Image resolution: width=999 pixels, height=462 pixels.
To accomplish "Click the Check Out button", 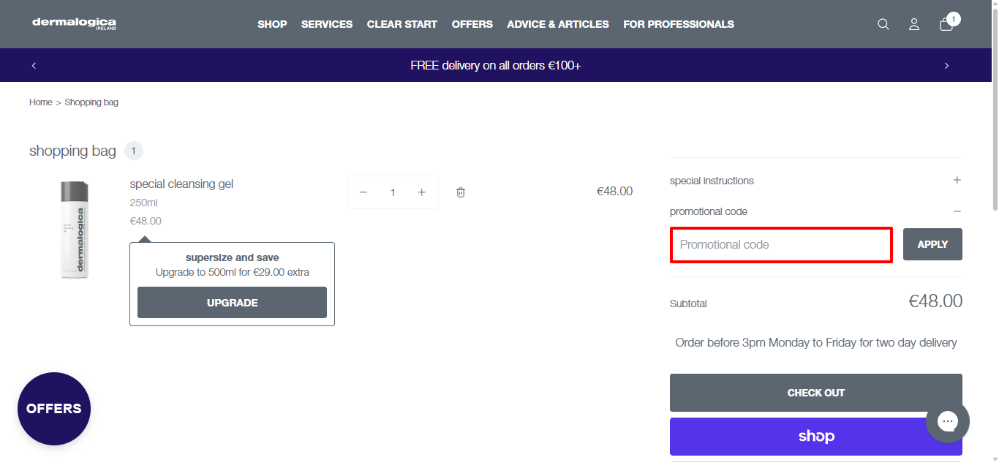I will pyautogui.click(x=815, y=393).
